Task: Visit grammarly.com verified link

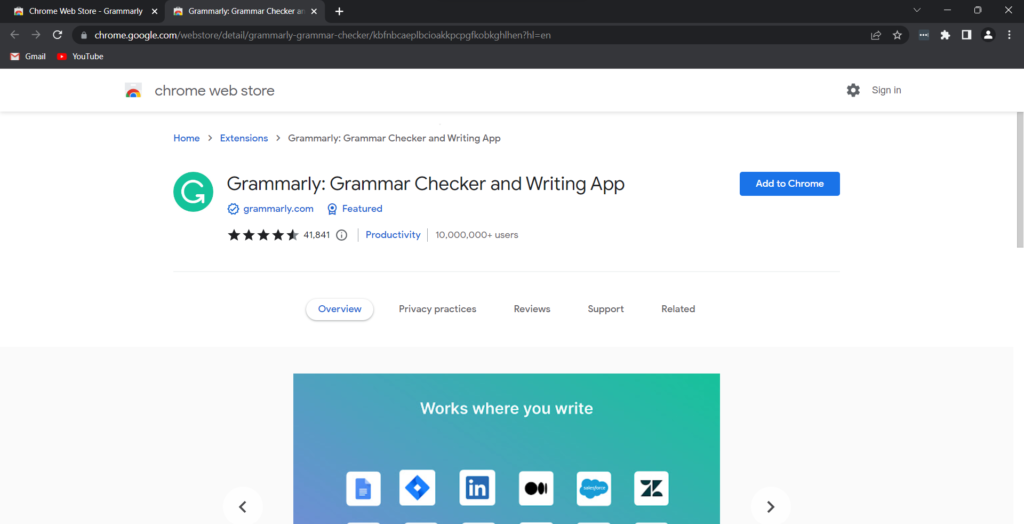Action: click(x=278, y=209)
